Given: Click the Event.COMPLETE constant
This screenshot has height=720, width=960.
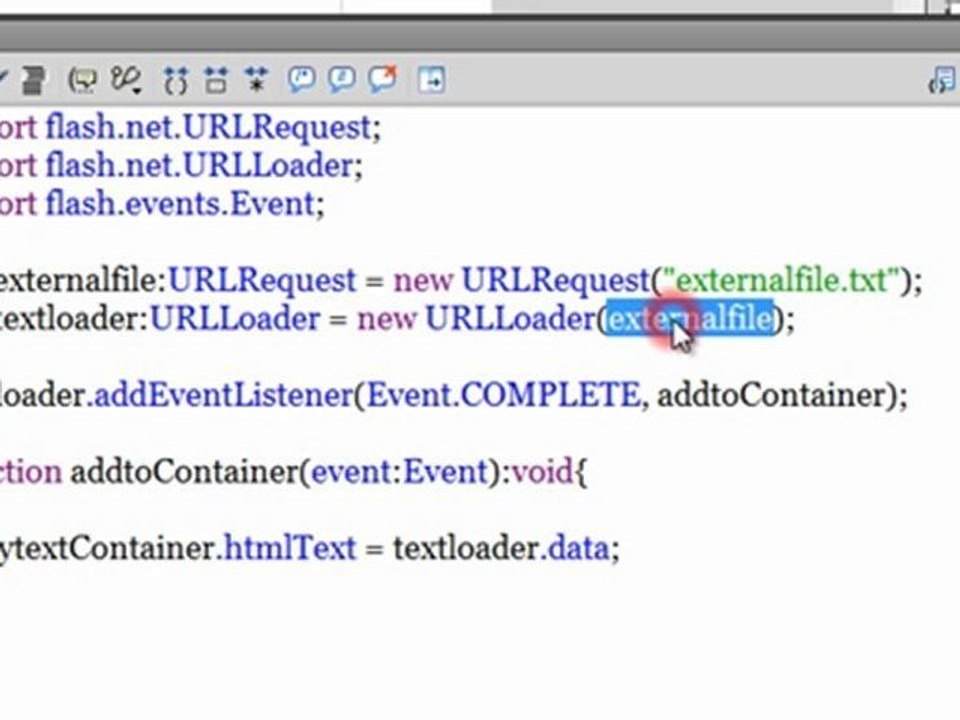Looking at the screenshot, I should coord(503,396).
